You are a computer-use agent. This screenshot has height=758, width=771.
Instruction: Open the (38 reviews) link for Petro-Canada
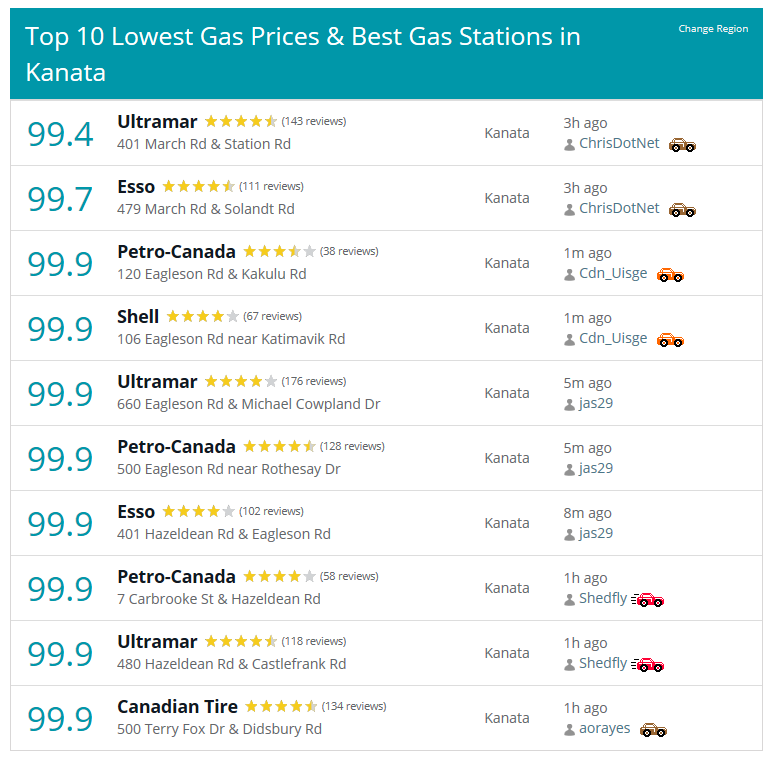pyautogui.click(x=349, y=251)
